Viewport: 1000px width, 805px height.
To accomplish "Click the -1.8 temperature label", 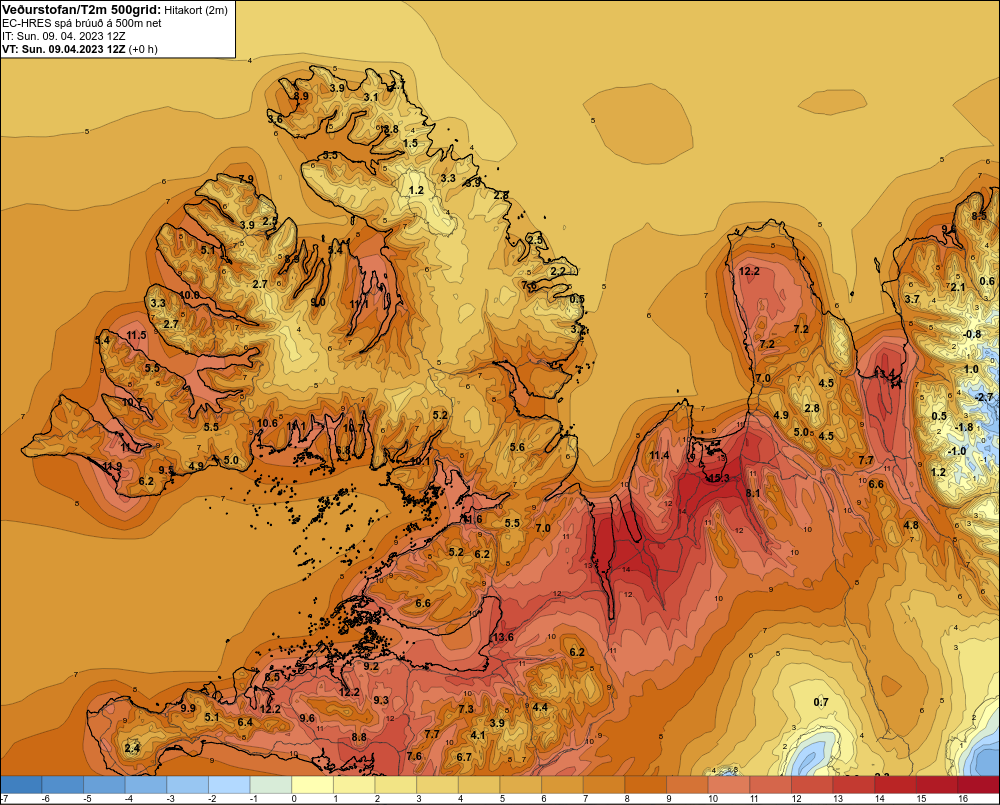I will pyautogui.click(x=964, y=427).
